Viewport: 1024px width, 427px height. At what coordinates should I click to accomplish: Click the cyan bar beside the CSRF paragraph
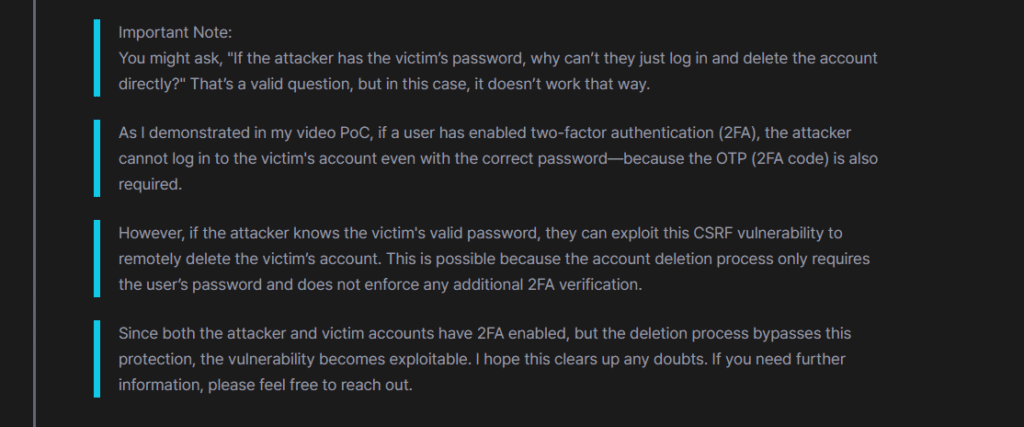coord(96,259)
